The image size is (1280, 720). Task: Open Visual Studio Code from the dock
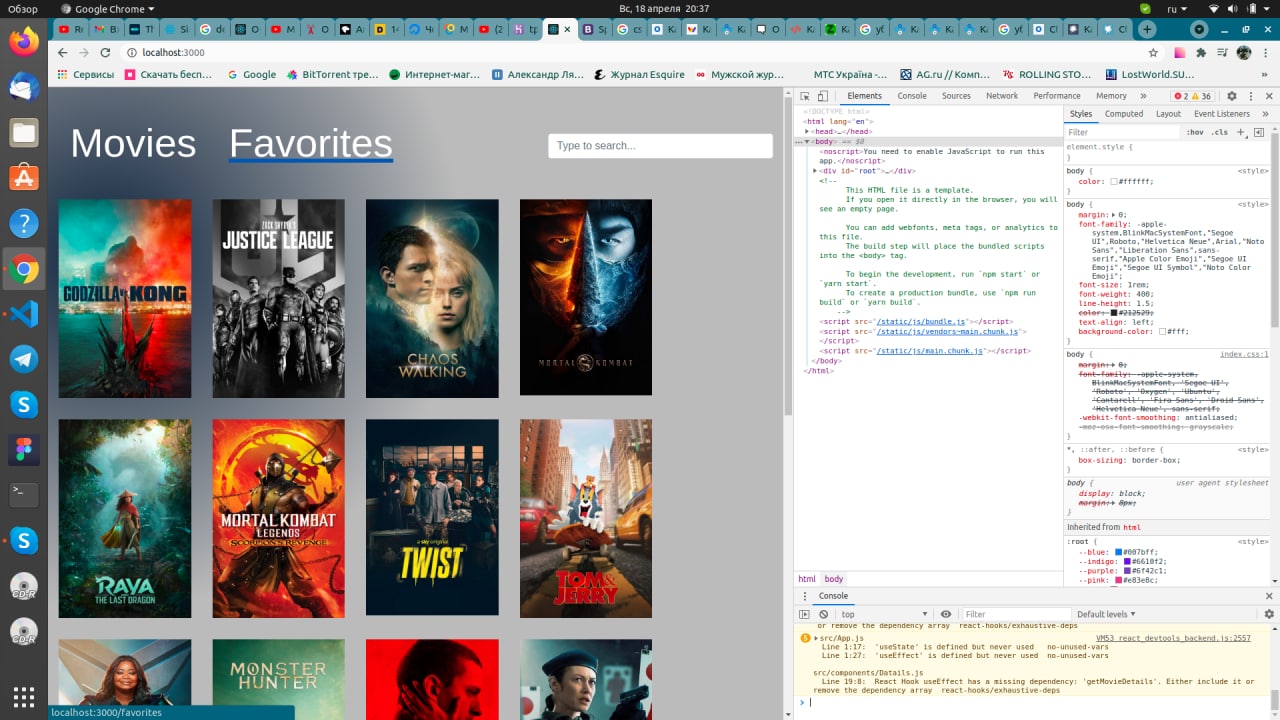click(x=24, y=314)
